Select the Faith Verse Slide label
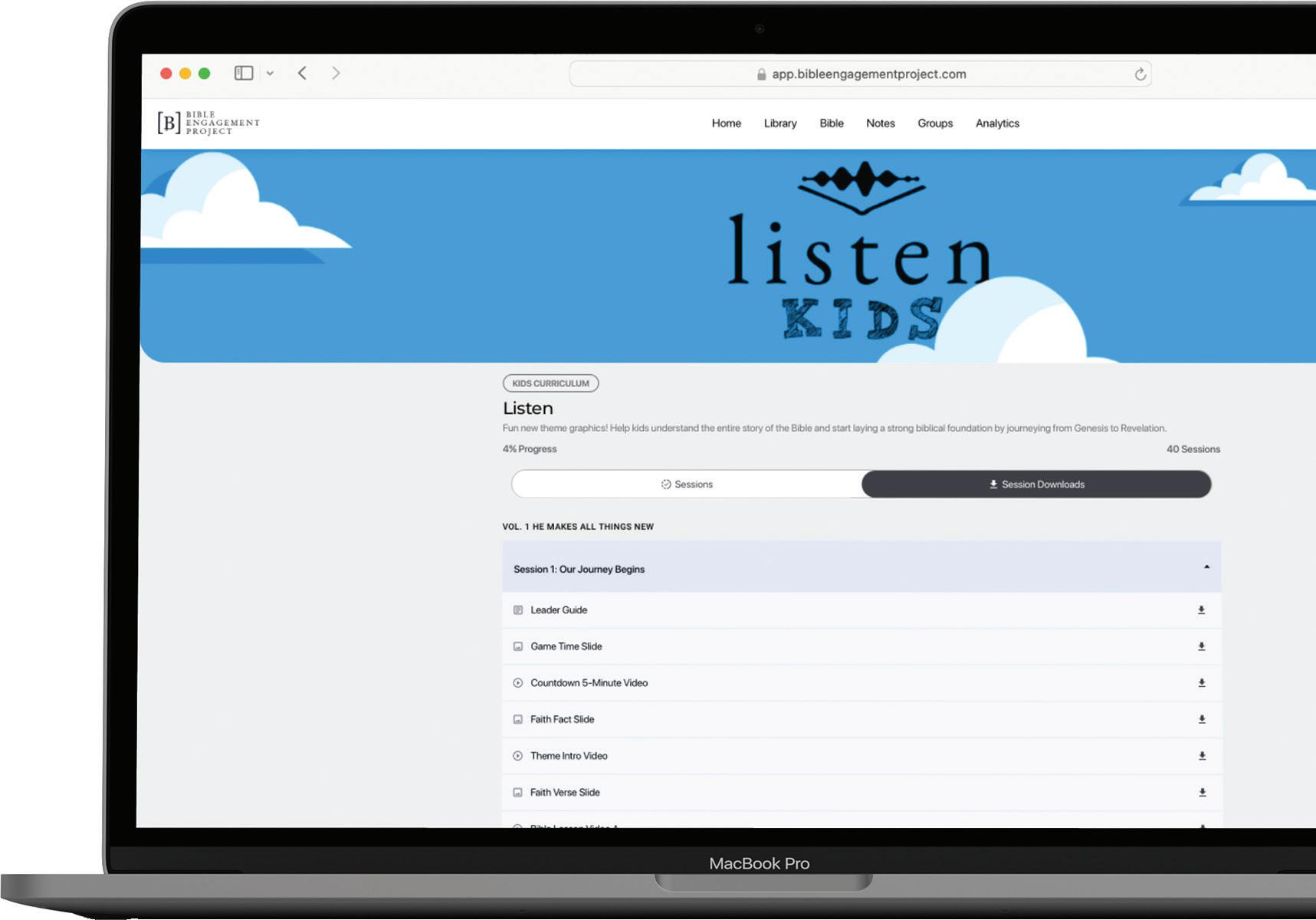 565,793
